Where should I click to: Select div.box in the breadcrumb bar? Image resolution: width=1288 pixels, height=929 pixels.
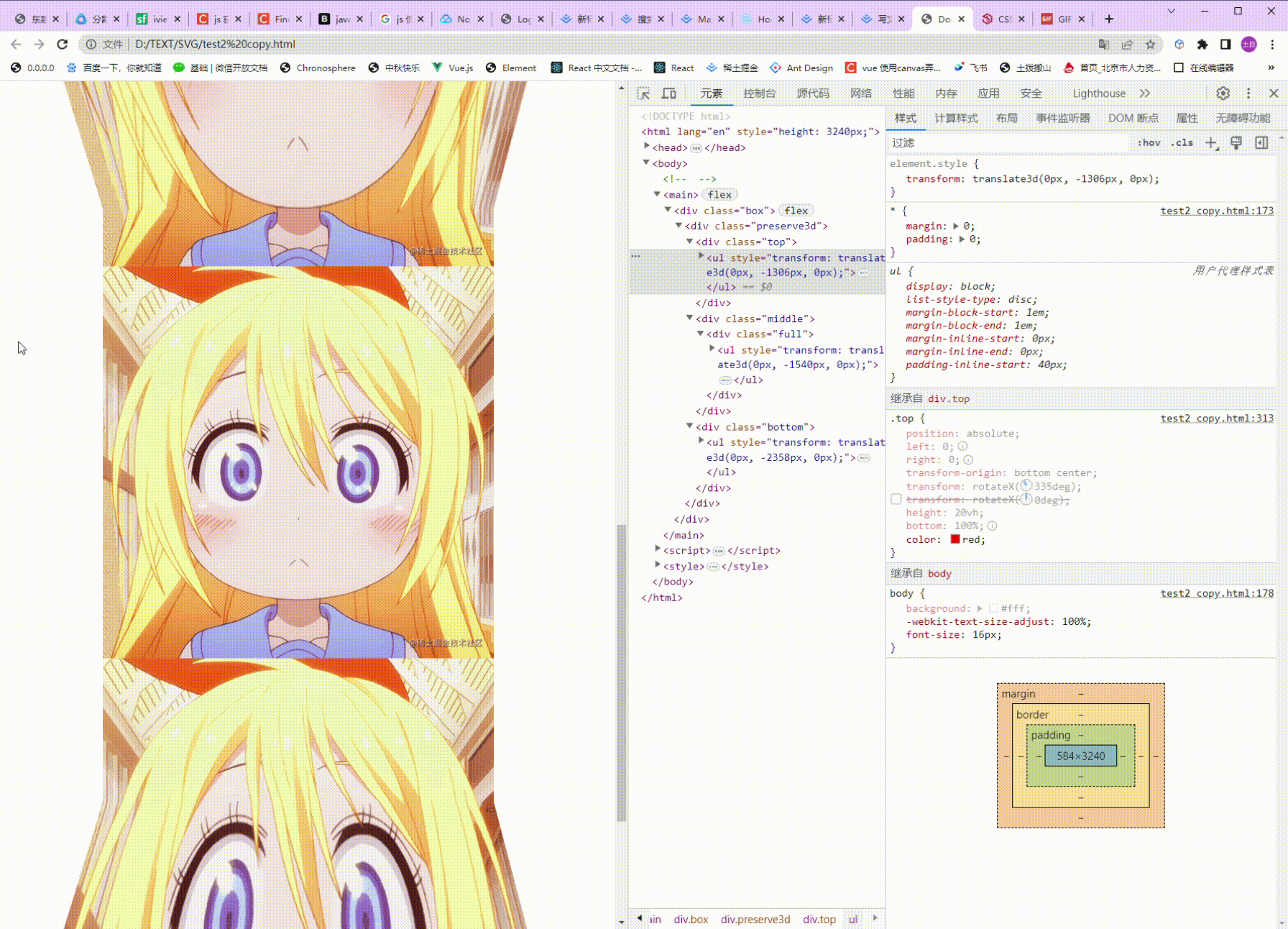[691, 919]
